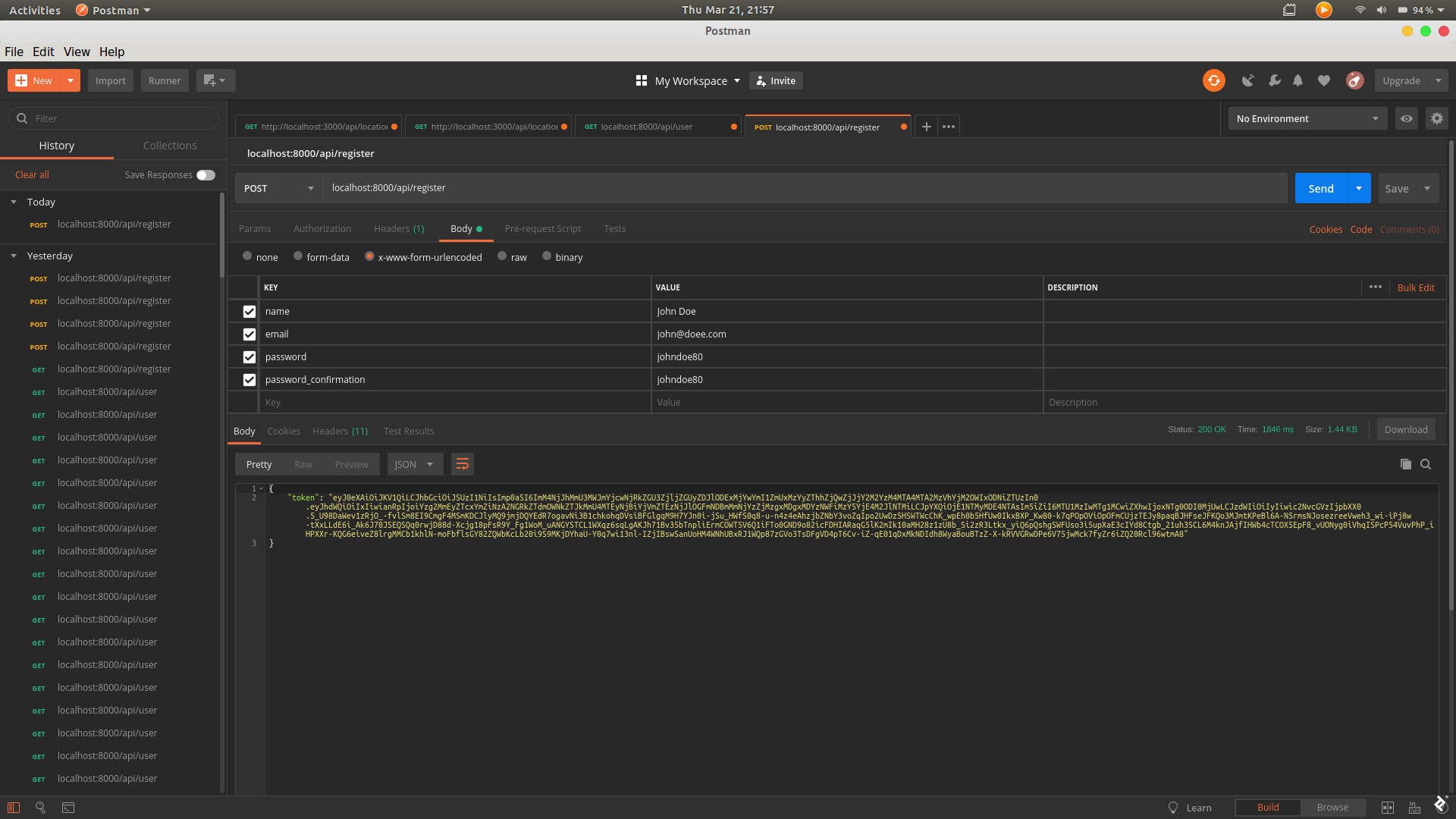Click the Runner icon in toolbar
Viewport: 1456px width, 819px height.
[164, 80]
